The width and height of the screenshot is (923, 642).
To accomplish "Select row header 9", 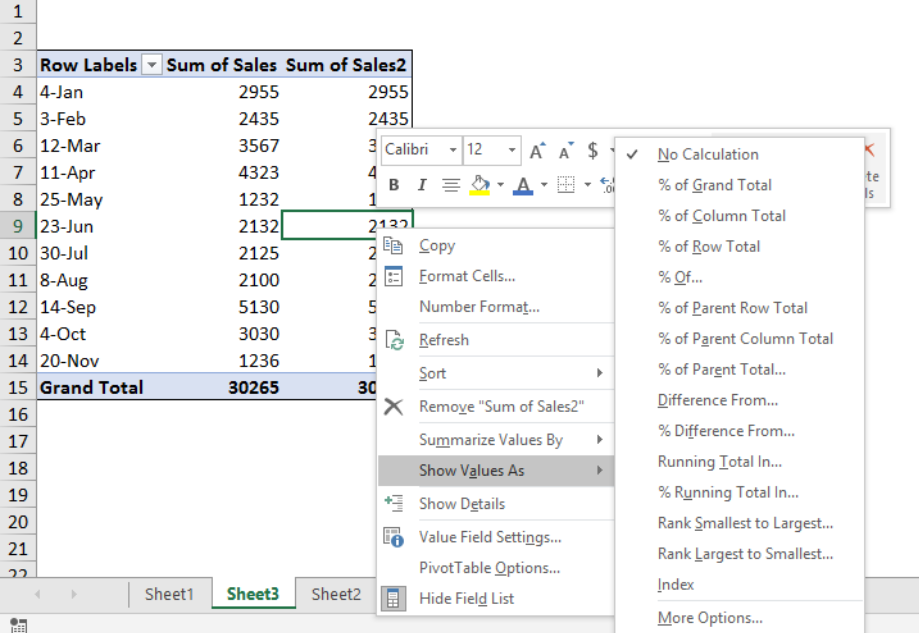I will [x=18, y=227].
